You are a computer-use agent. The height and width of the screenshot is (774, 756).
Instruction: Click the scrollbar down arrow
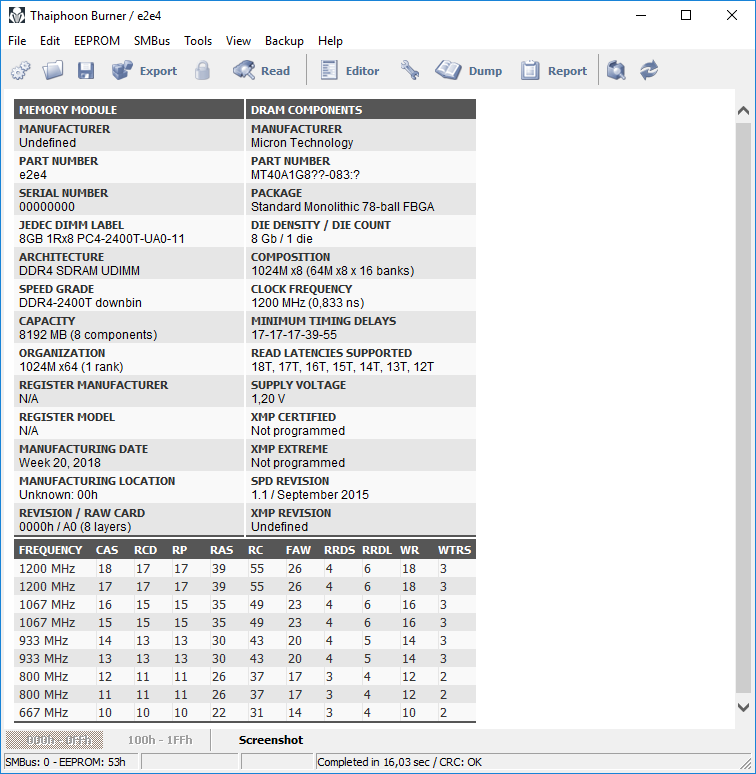[x=743, y=707]
